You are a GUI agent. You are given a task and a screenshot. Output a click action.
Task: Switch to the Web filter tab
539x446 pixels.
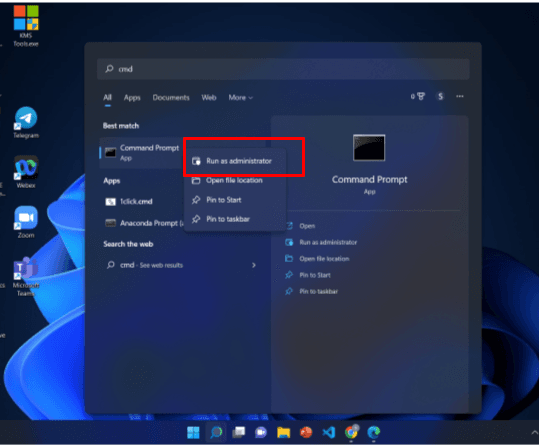209,98
